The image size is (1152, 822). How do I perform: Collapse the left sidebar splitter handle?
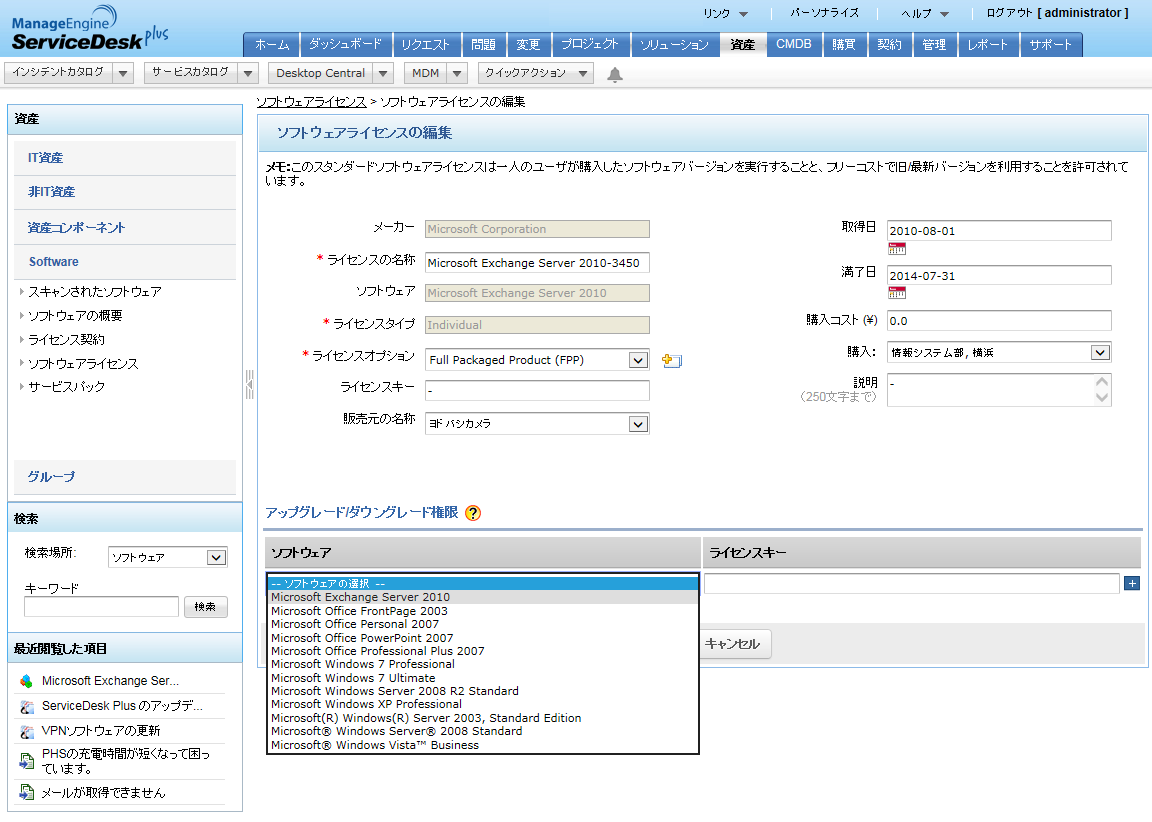[x=250, y=384]
